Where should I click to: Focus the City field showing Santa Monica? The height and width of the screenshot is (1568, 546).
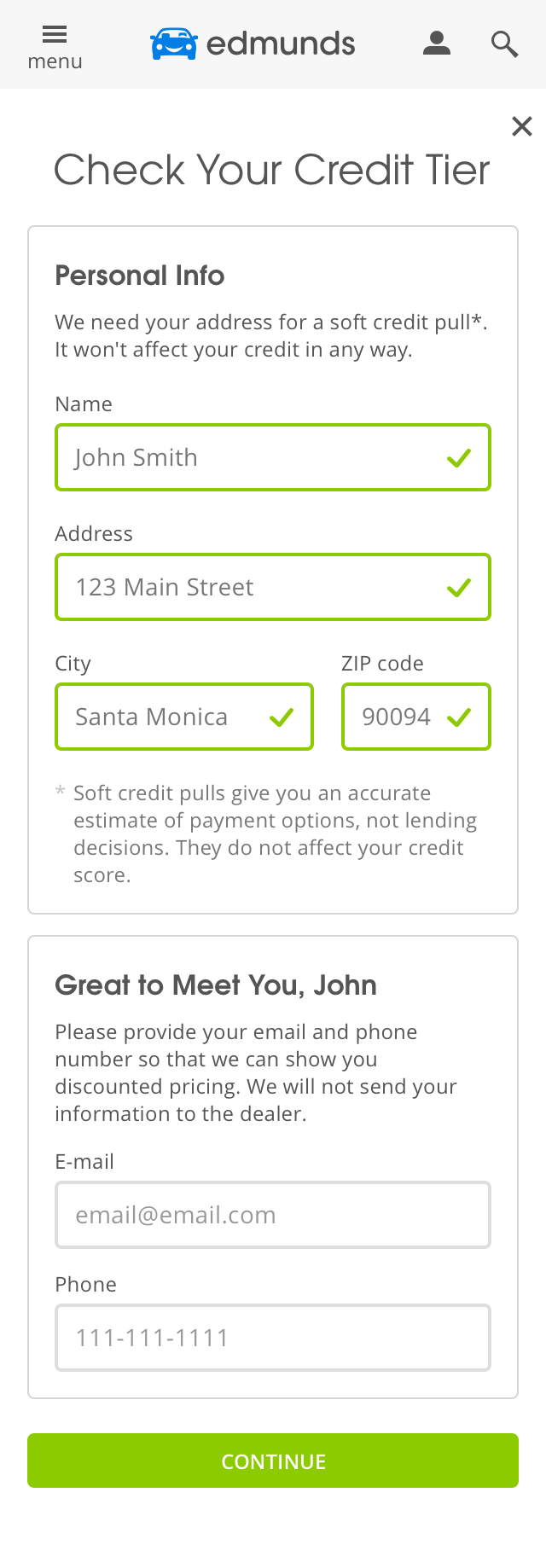click(x=162, y=717)
